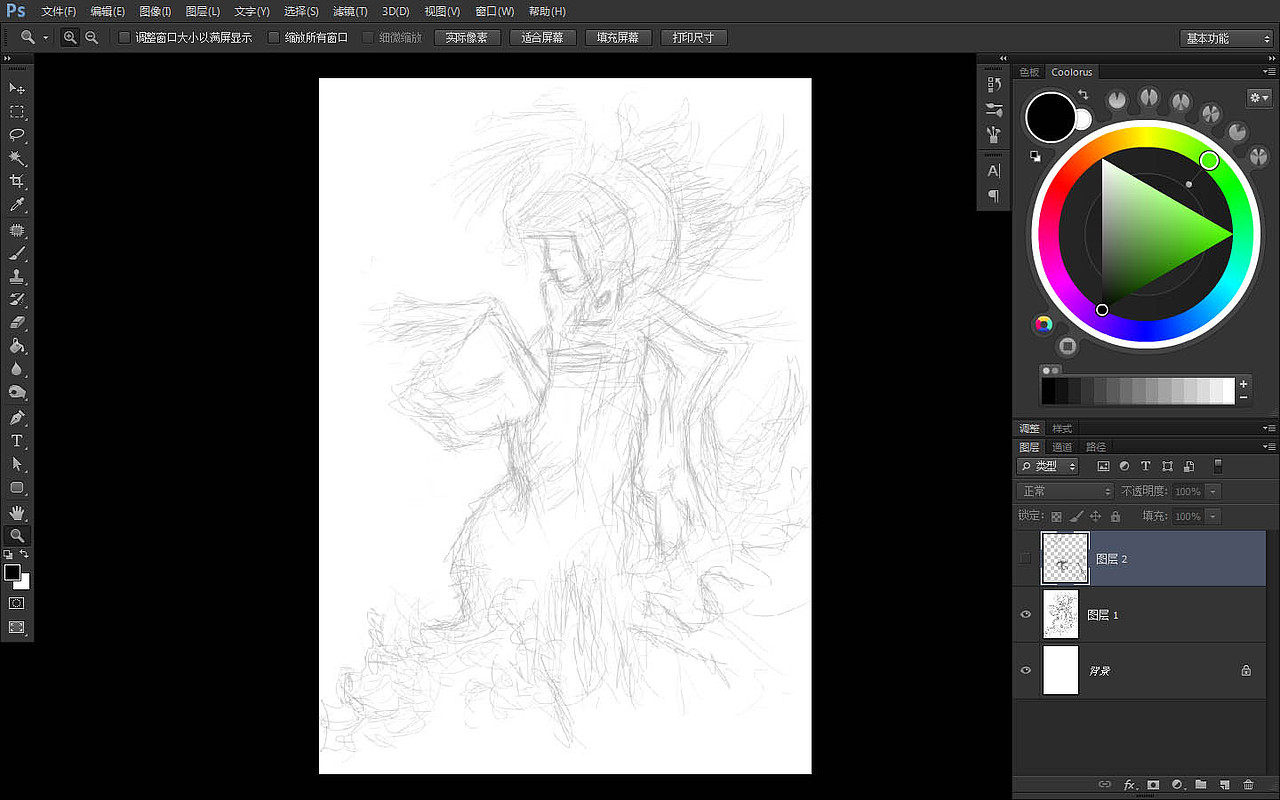
Task: Toggle lock all padlock in 锁定 row
Action: point(1115,516)
